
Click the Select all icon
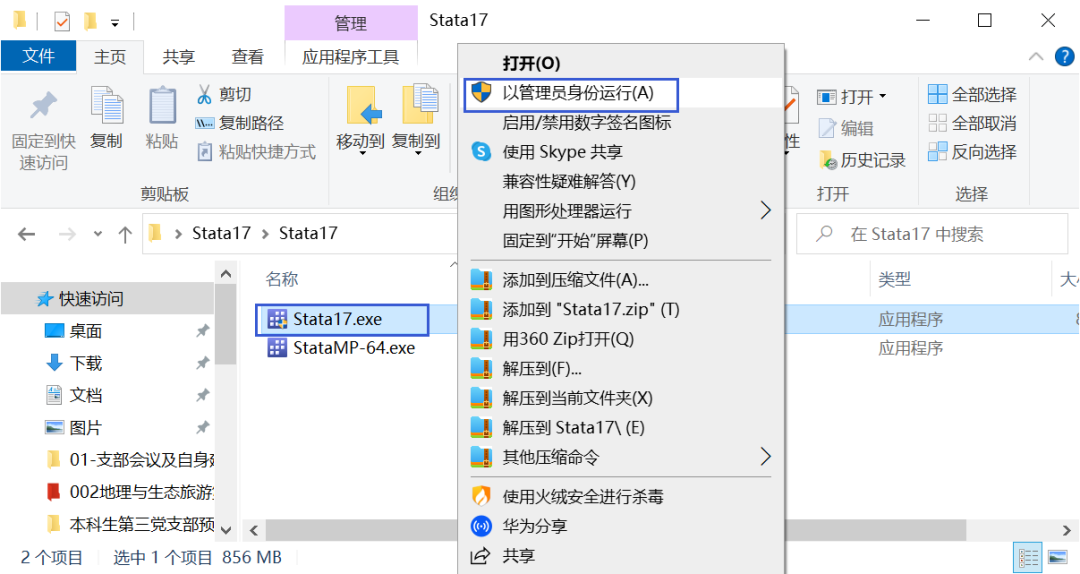(x=937, y=94)
